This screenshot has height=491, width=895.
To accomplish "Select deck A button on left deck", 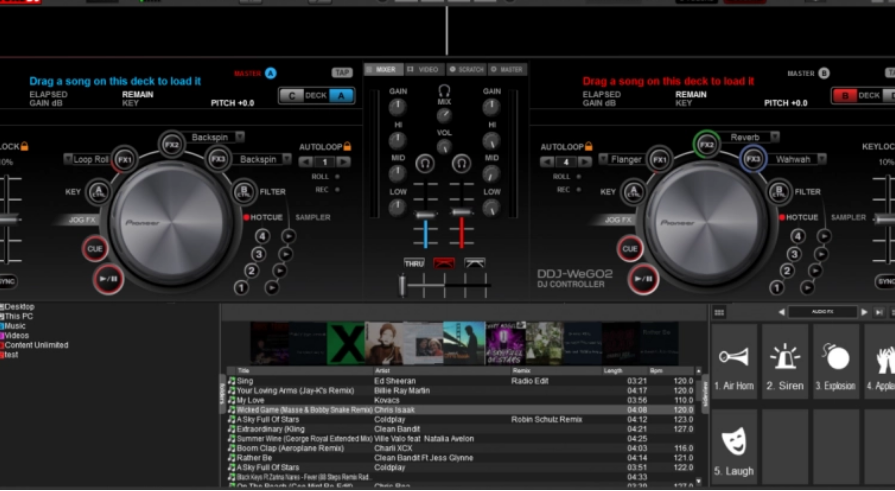I will (341, 96).
